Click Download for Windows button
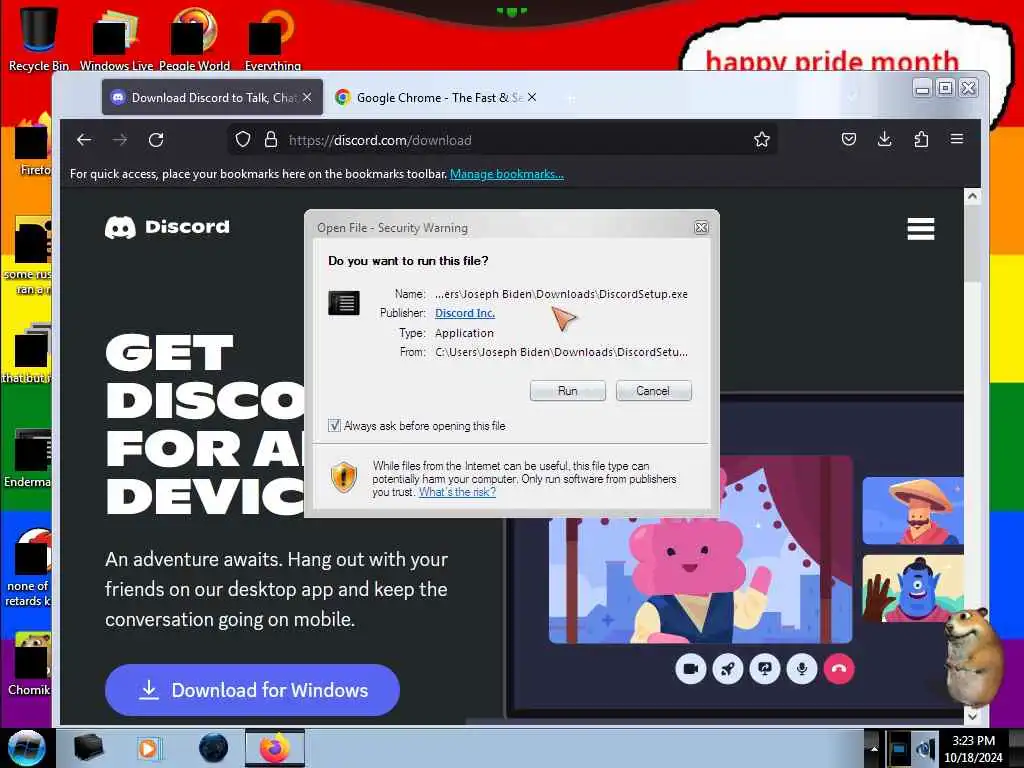The image size is (1024, 768). point(252,690)
